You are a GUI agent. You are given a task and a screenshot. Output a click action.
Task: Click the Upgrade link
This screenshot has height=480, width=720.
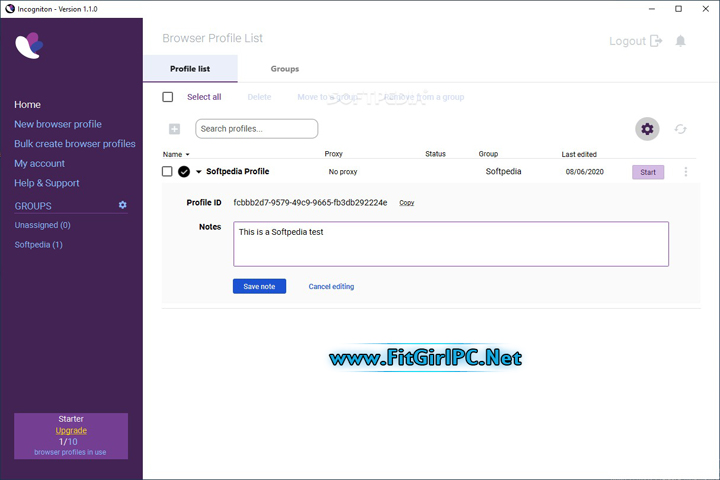click(71, 430)
